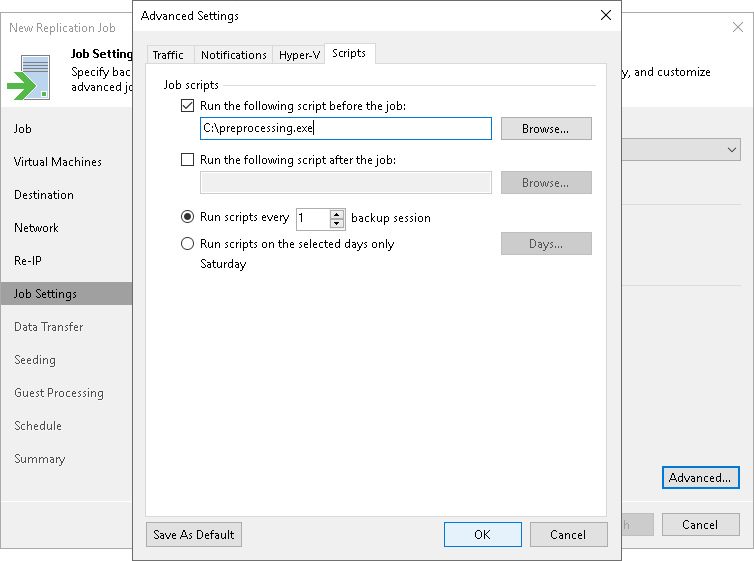Switch to the Traffic tab
Viewport: 754px width, 561px height.
point(168,55)
